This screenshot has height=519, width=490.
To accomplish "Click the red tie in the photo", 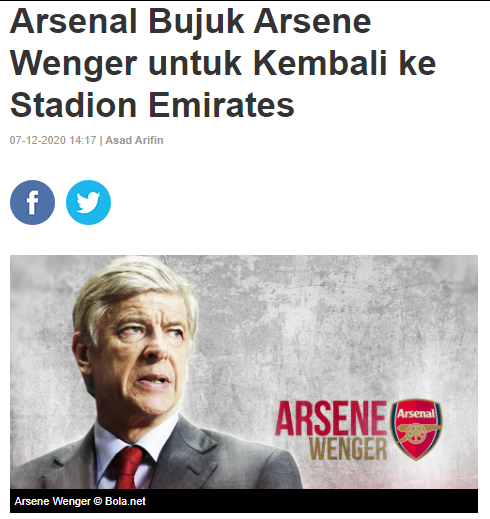I will [x=128, y=467].
